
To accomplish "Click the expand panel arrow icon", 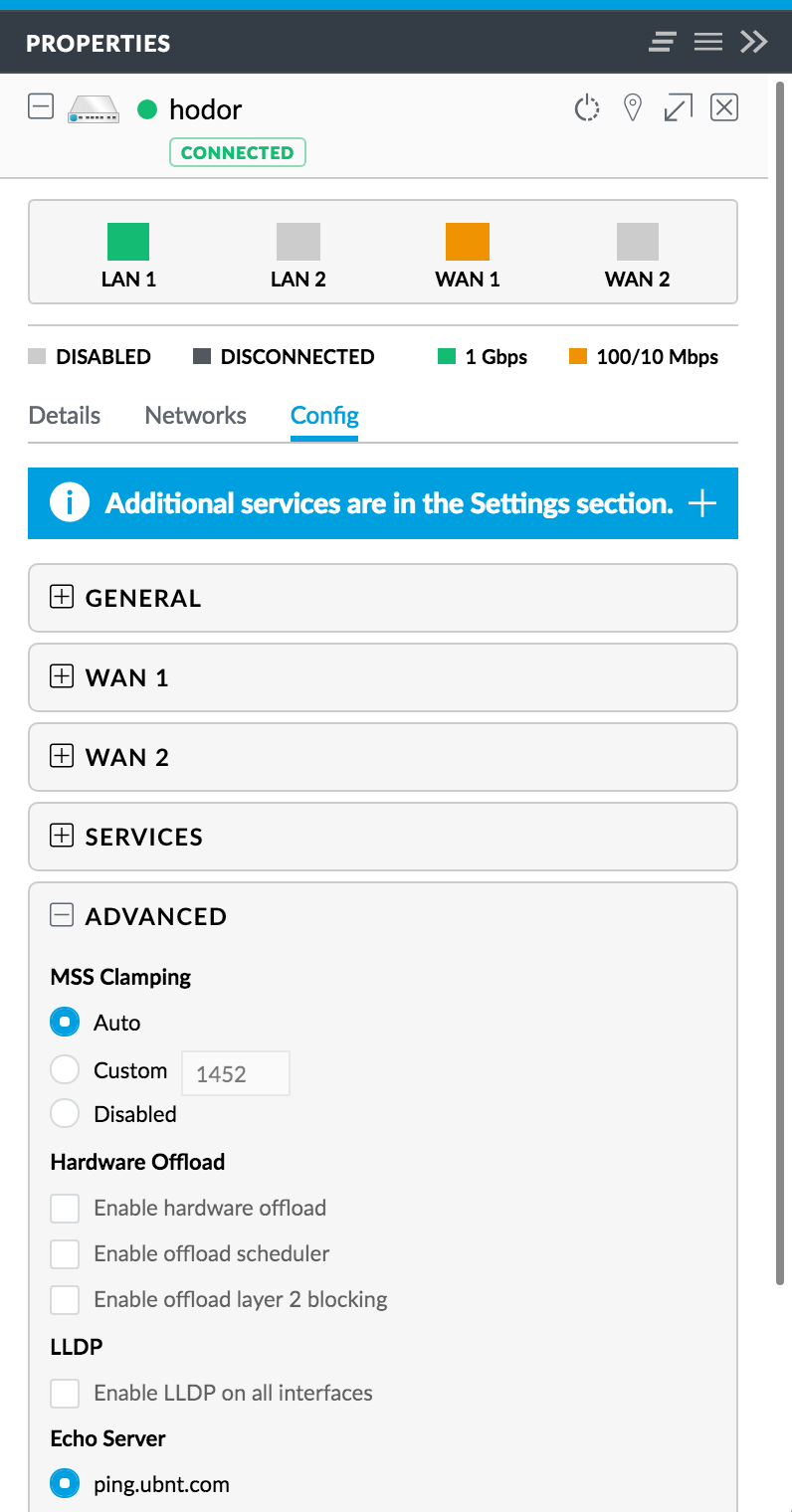I will 678,107.
